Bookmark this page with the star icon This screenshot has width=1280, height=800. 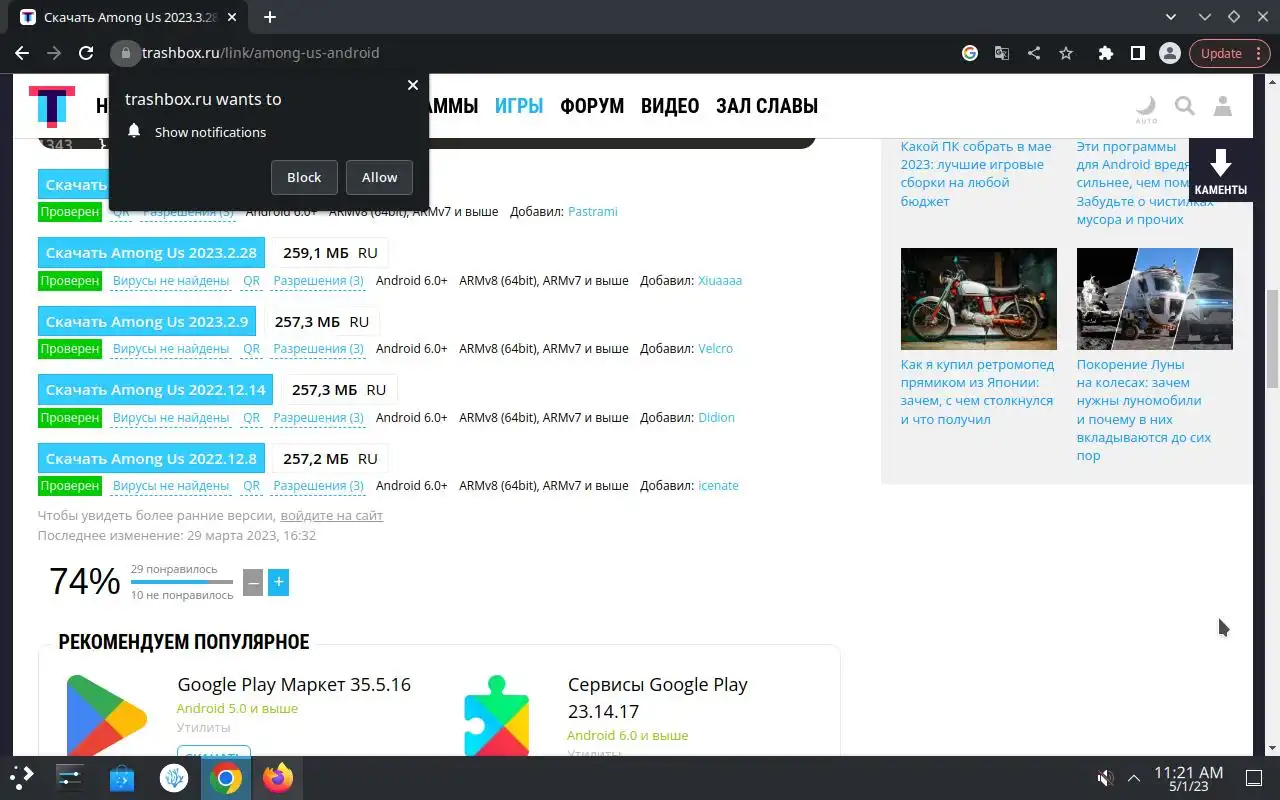pyautogui.click(x=1066, y=53)
